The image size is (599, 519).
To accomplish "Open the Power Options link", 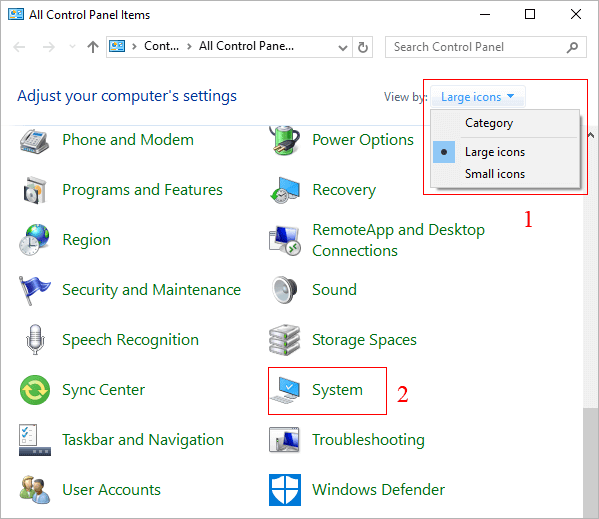I will 363,140.
